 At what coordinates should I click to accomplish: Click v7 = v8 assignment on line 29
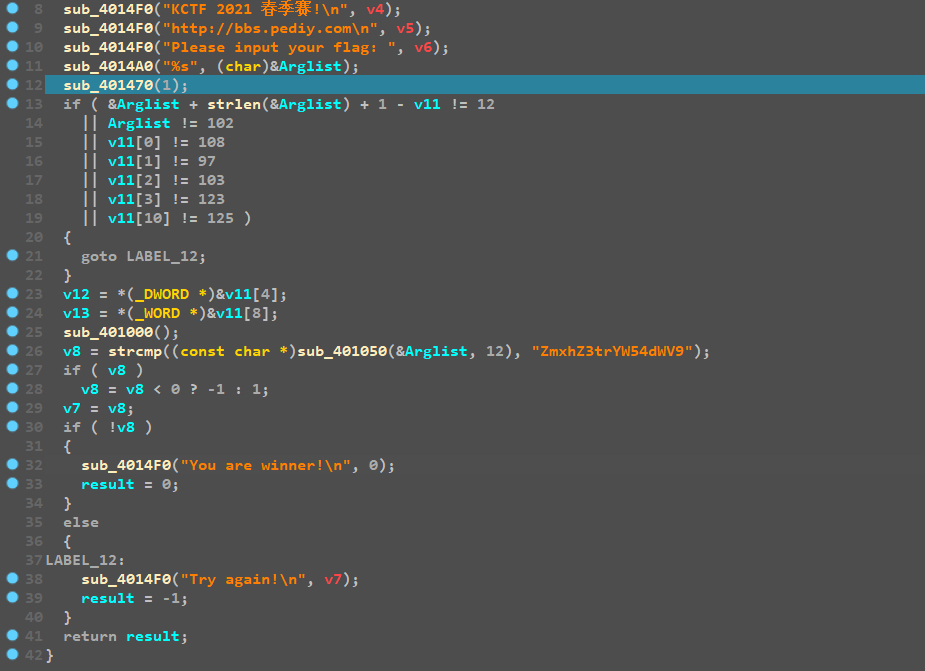[99, 408]
